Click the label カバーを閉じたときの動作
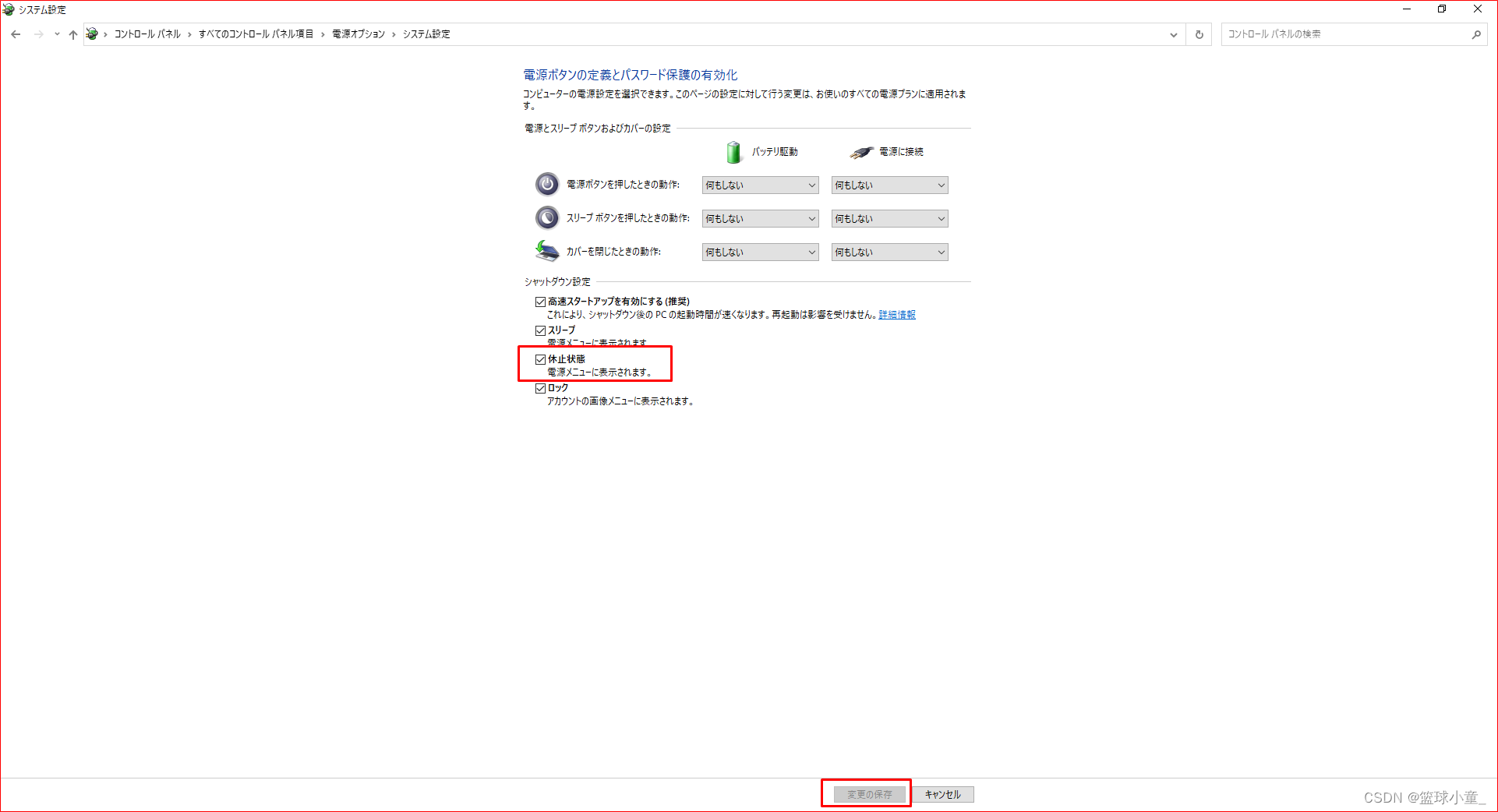This screenshot has width=1498, height=812. (613, 252)
